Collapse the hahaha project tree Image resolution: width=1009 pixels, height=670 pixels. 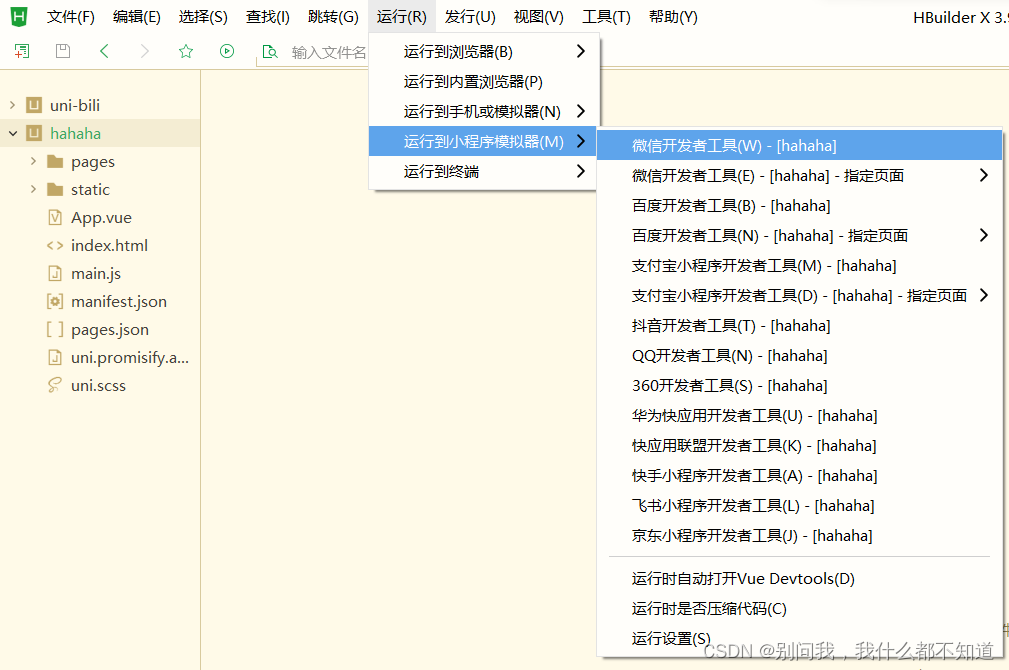point(11,132)
